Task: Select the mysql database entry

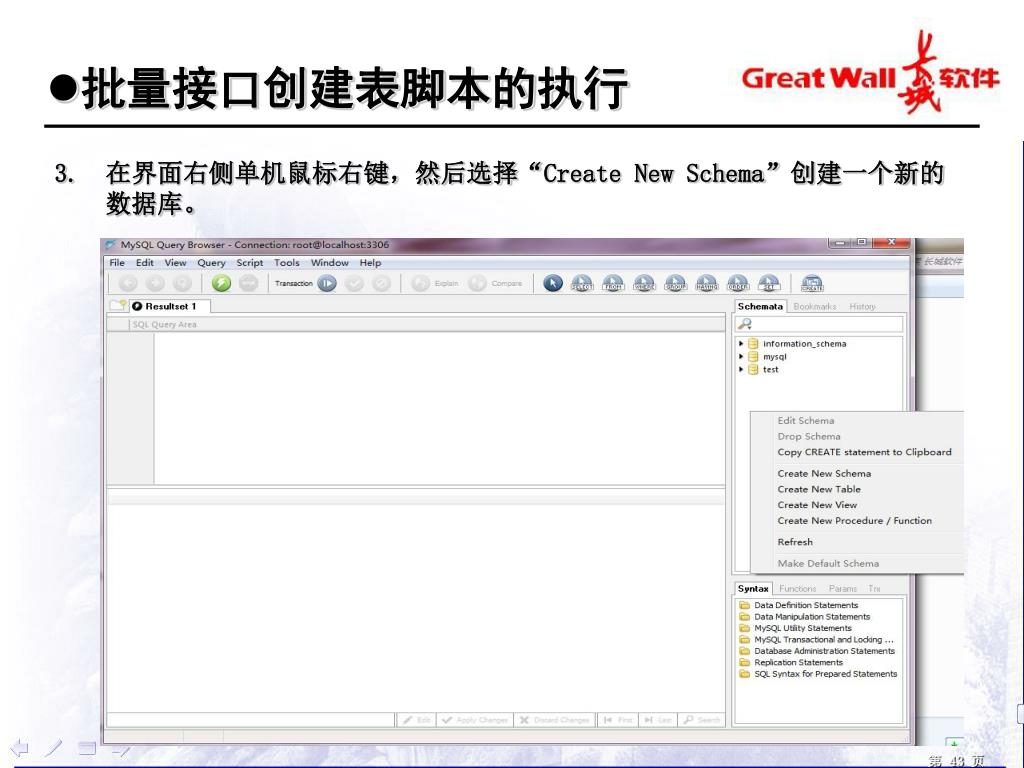Action: pos(775,357)
